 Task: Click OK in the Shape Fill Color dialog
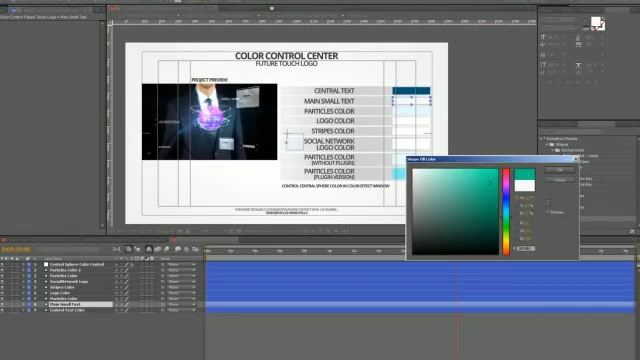560,170
